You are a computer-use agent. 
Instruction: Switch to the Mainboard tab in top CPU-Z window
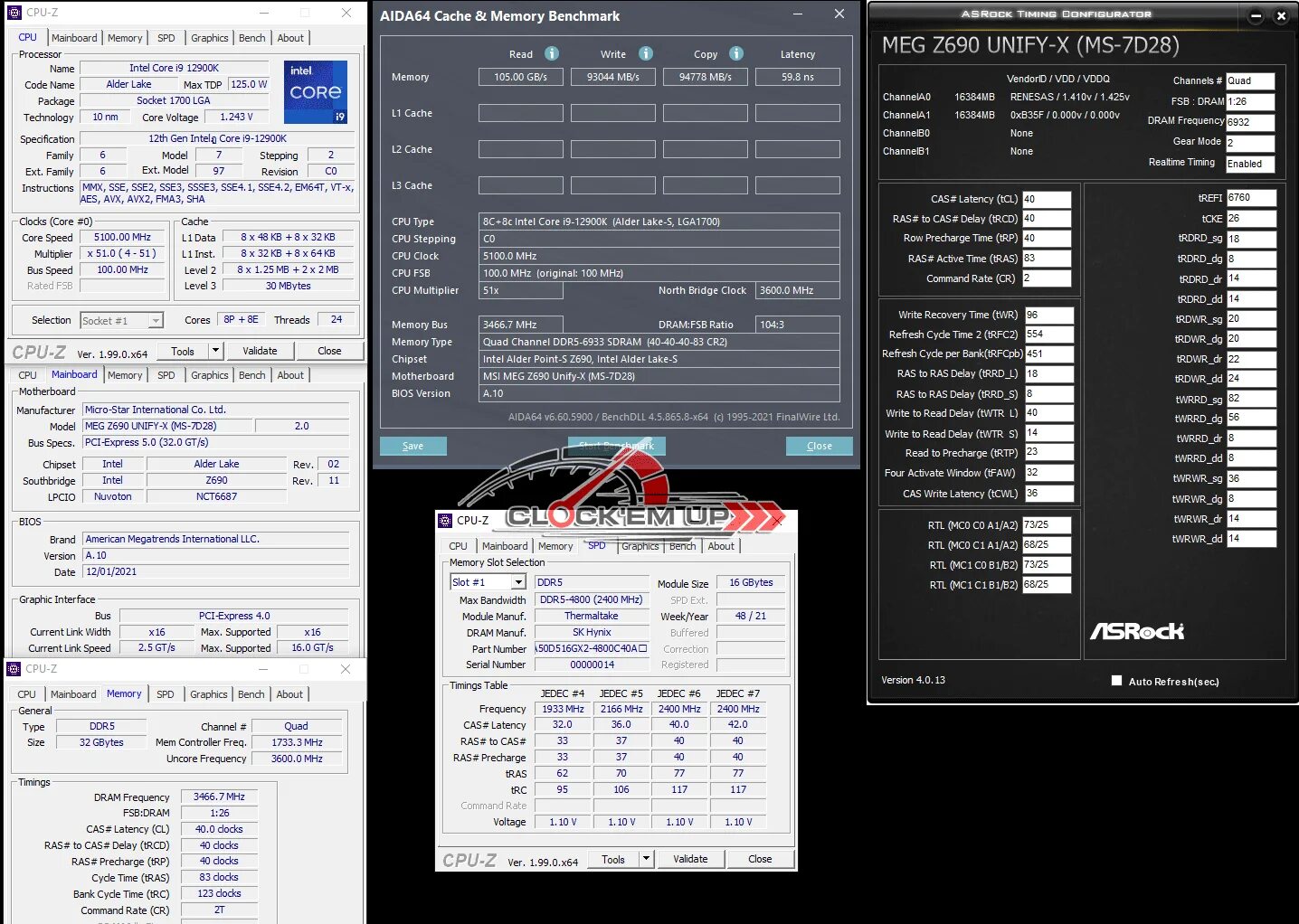[74, 38]
